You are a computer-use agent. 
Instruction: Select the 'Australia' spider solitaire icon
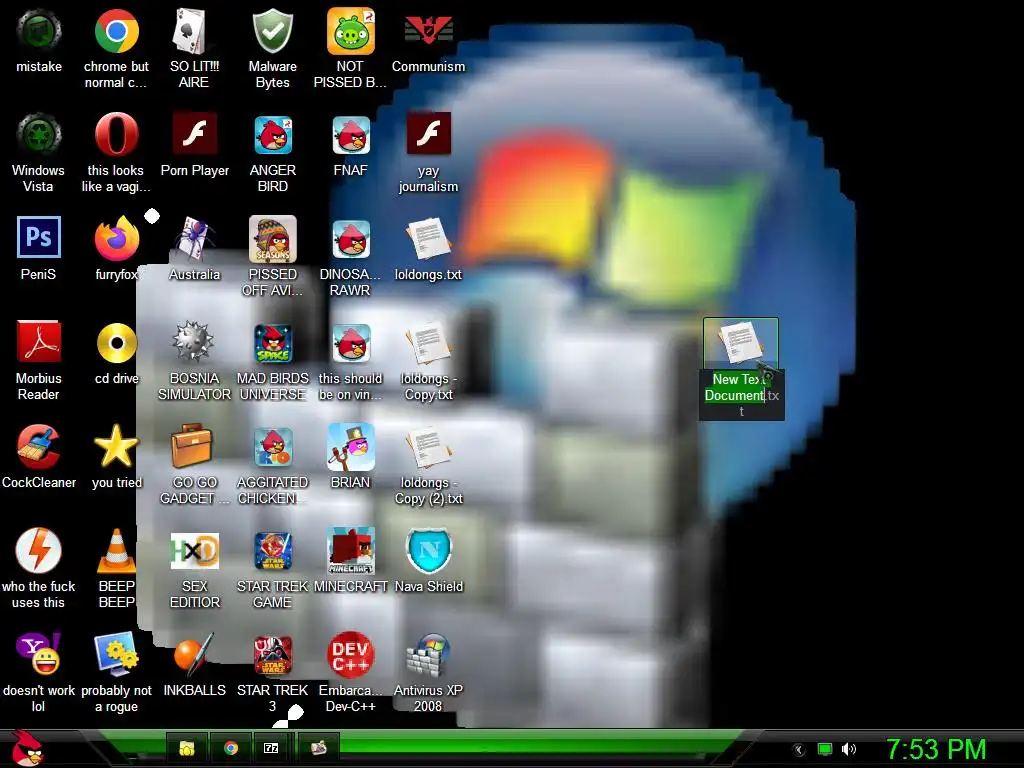pos(194,238)
